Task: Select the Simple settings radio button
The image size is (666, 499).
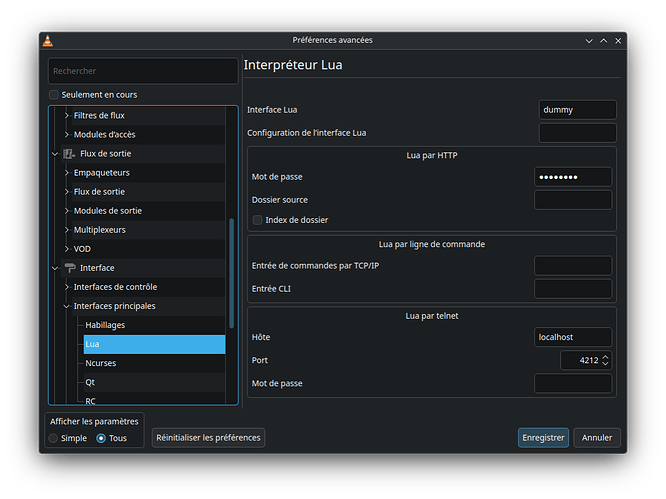Action: pyautogui.click(x=54, y=438)
